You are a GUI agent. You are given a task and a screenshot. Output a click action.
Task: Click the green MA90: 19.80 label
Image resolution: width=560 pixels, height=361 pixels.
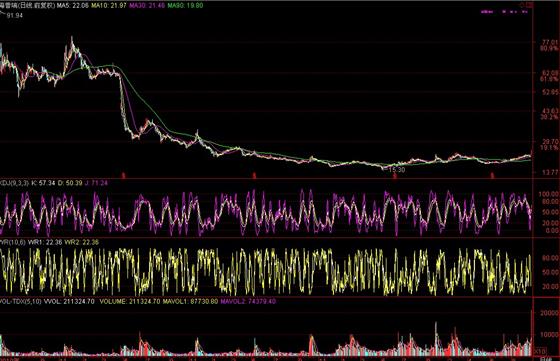click(x=185, y=6)
